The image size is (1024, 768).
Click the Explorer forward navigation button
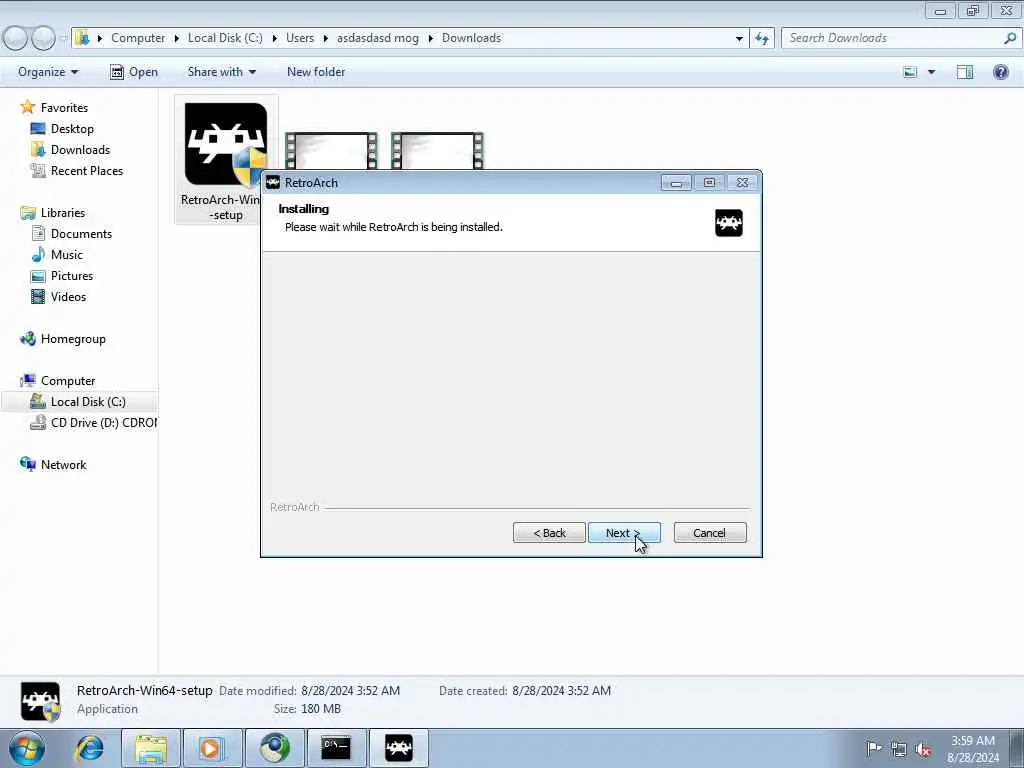[44, 38]
